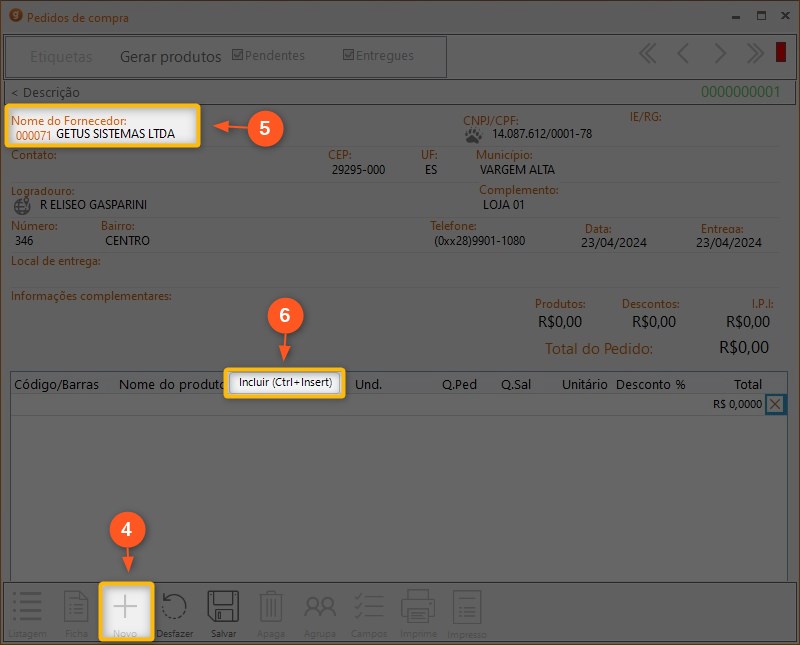800x645 pixels.
Task: Click the Novo plus icon
Action: [125, 607]
